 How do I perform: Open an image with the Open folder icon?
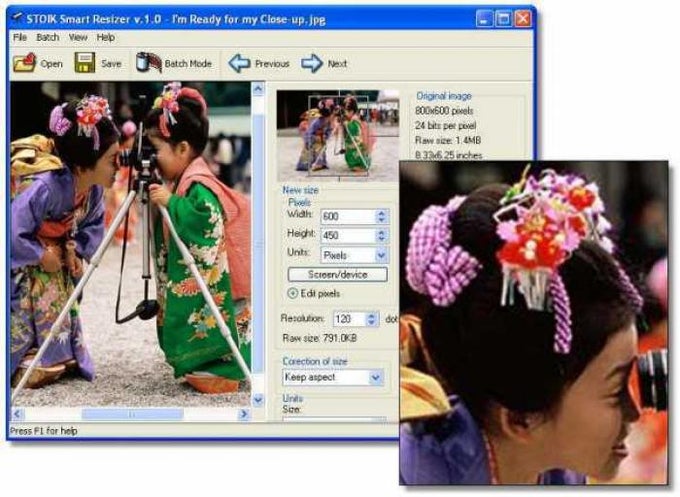25,63
